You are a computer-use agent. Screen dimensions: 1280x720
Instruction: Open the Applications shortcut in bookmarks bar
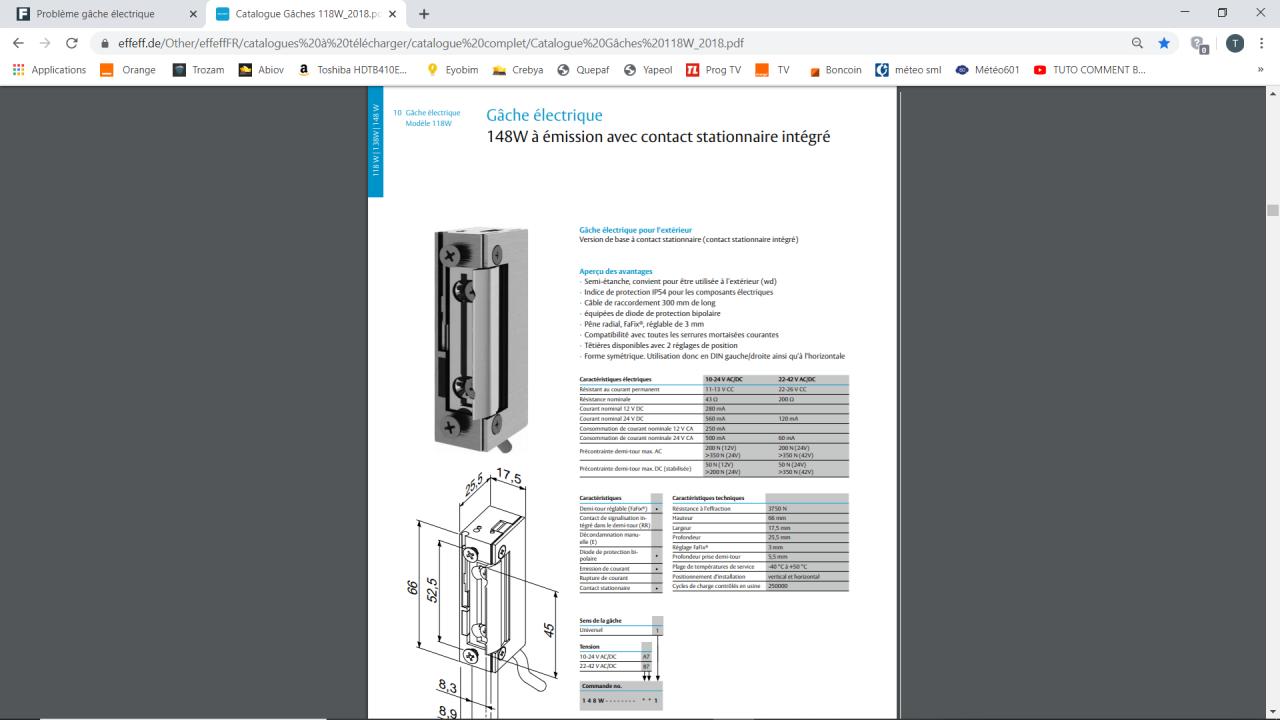click(x=49, y=70)
